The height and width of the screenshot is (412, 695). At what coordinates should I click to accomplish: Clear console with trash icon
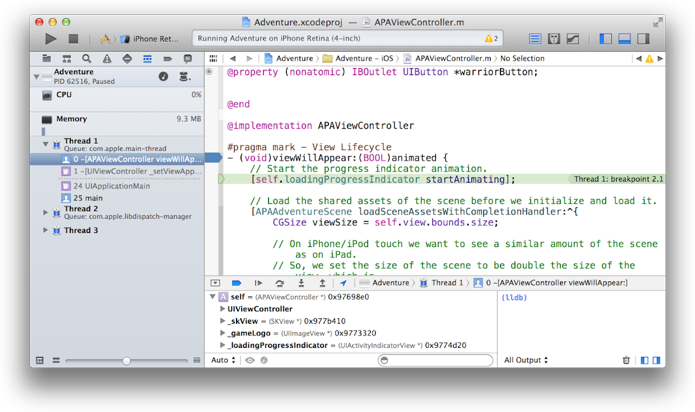pyautogui.click(x=626, y=360)
